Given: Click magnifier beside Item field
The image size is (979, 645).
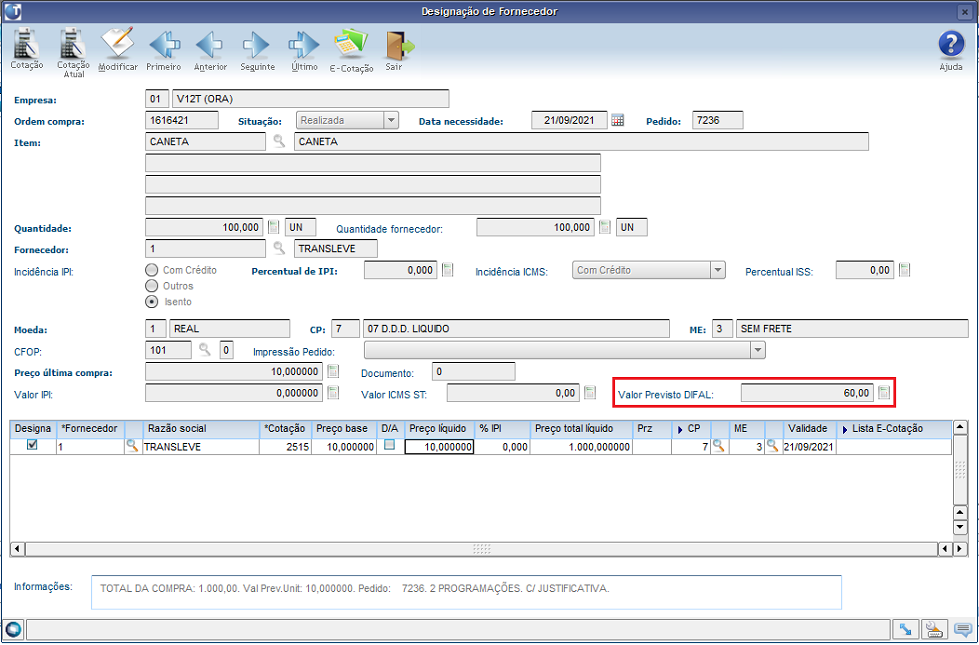Looking at the screenshot, I should [x=279, y=141].
